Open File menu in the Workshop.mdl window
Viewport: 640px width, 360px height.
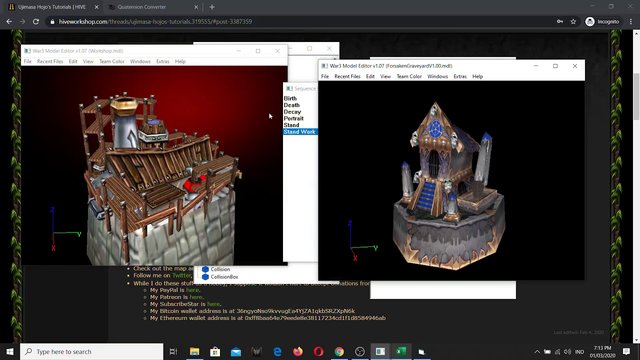tap(27, 61)
